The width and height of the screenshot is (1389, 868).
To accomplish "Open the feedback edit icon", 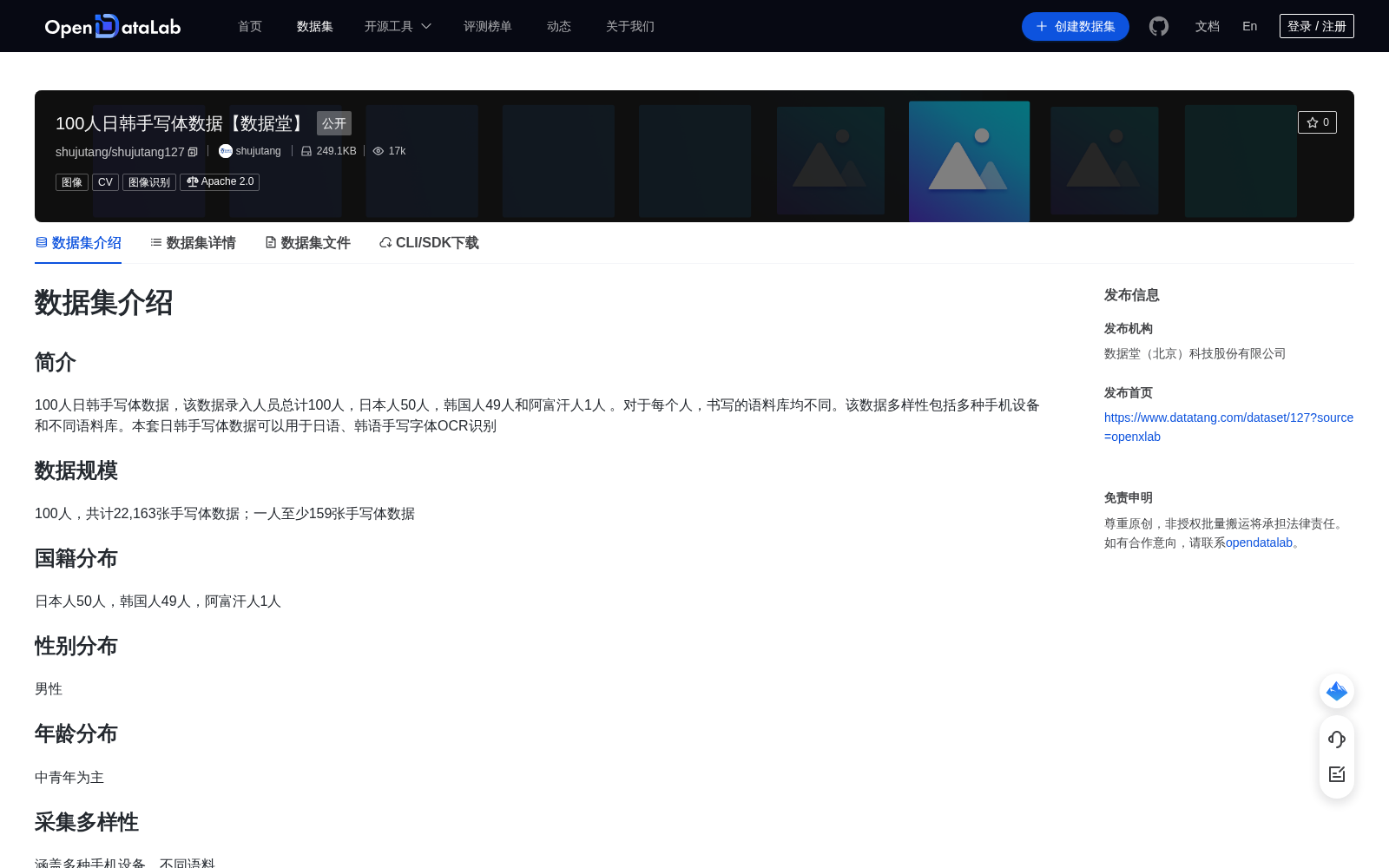I will [1337, 774].
